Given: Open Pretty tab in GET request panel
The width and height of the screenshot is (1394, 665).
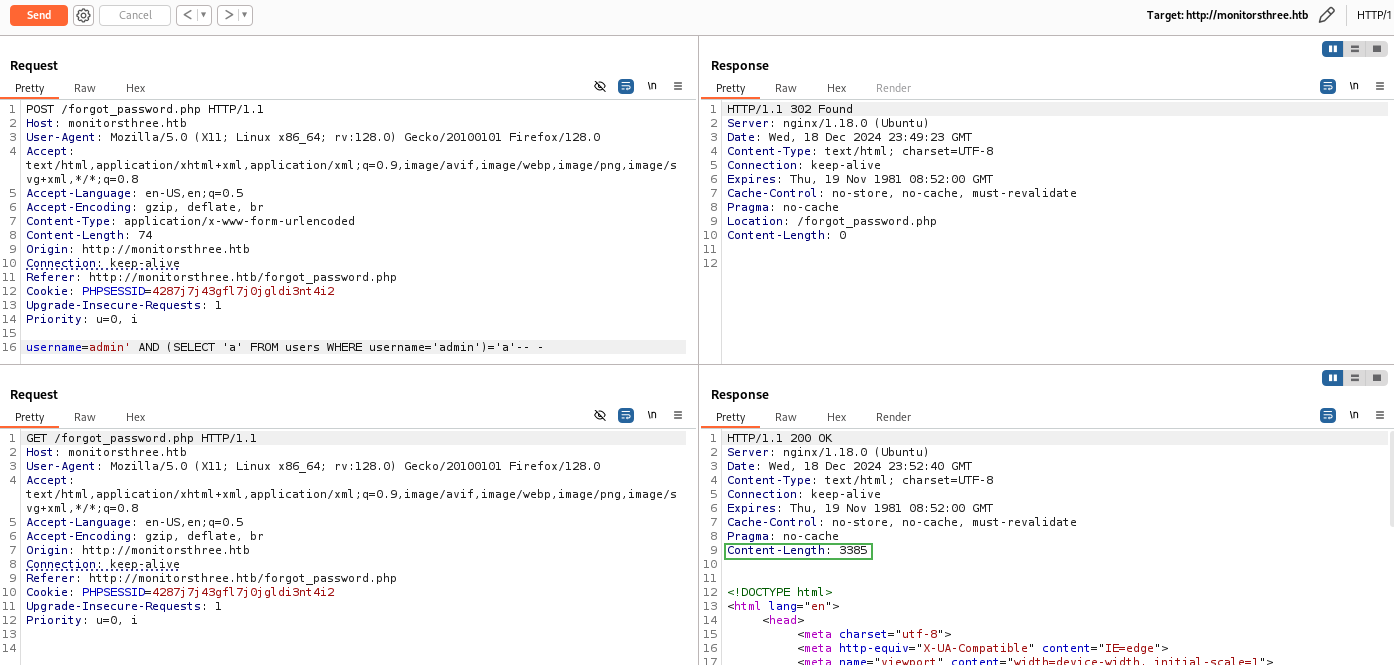Looking at the screenshot, I should [x=30, y=417].
